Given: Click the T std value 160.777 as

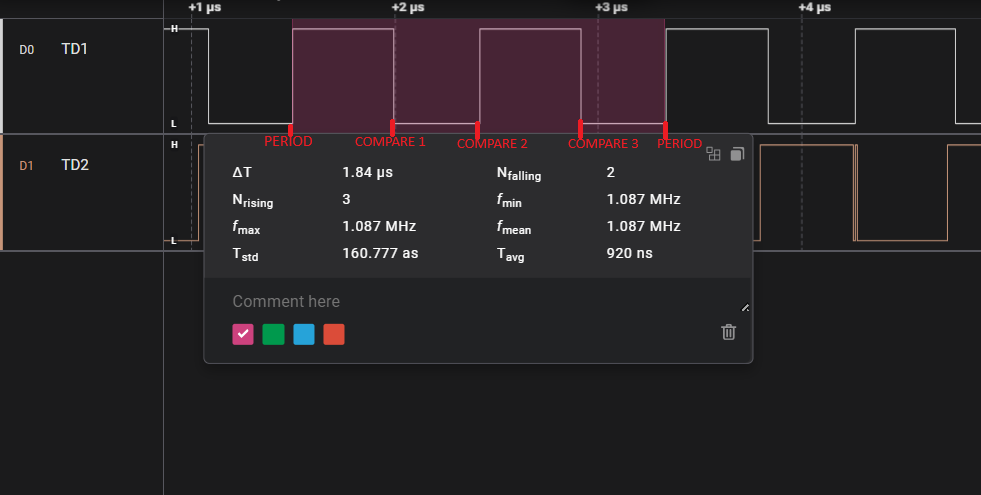Looking at the screenshot, I should tap(380, 253).
